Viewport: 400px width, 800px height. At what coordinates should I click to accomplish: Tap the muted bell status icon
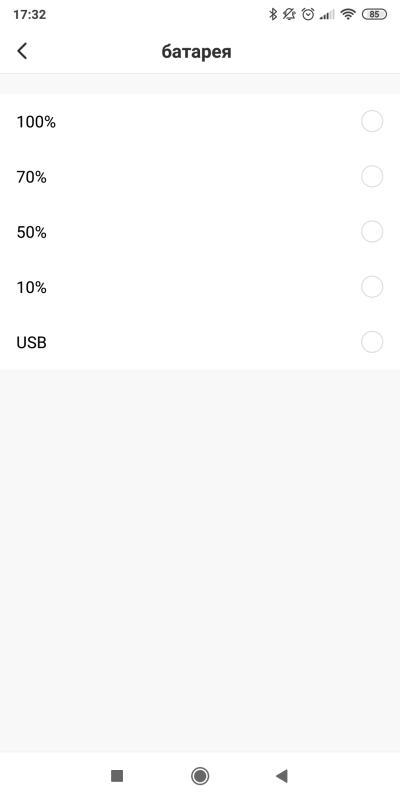tap(289, 14)
